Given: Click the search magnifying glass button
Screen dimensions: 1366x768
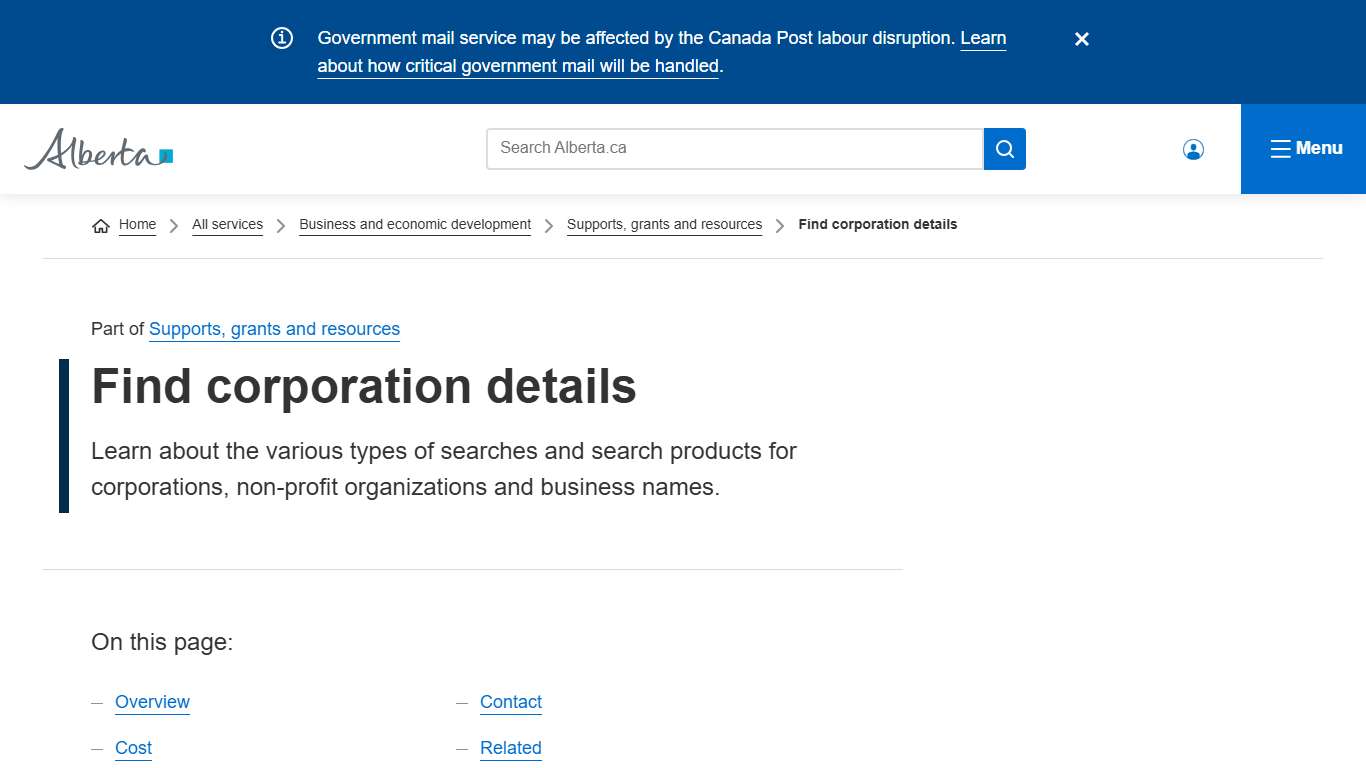Looking at the screenshot, I should (1004, 148).
